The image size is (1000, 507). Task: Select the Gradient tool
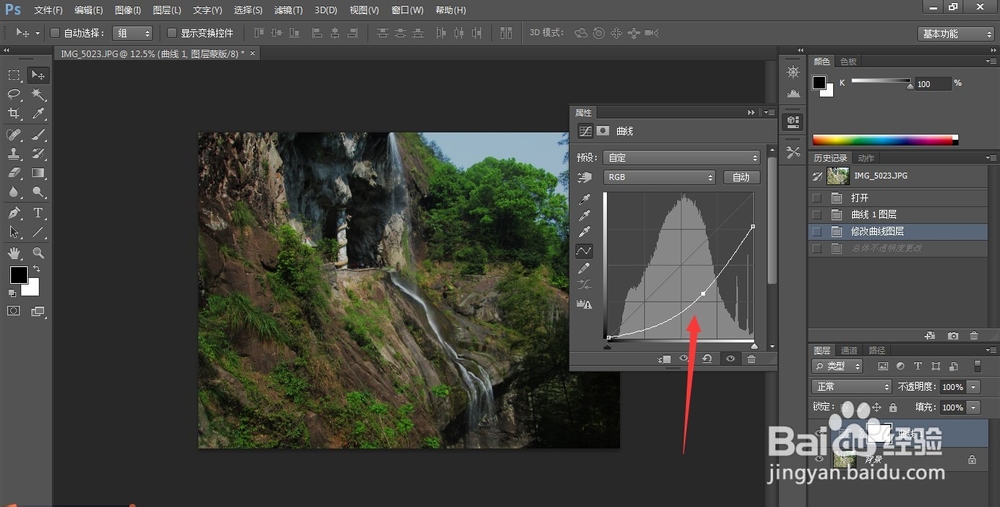(38, 173)
